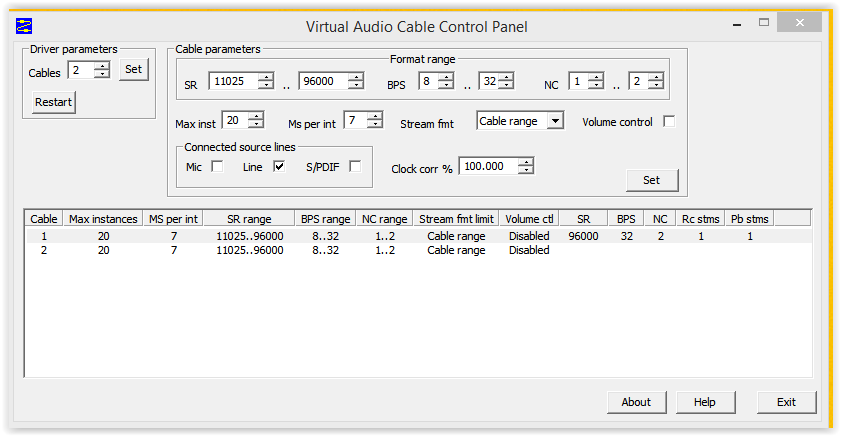The width and height of the screenshot is (841, 436).
Task: Open the Stream fmt dropdown
Action: click(556, 121)
